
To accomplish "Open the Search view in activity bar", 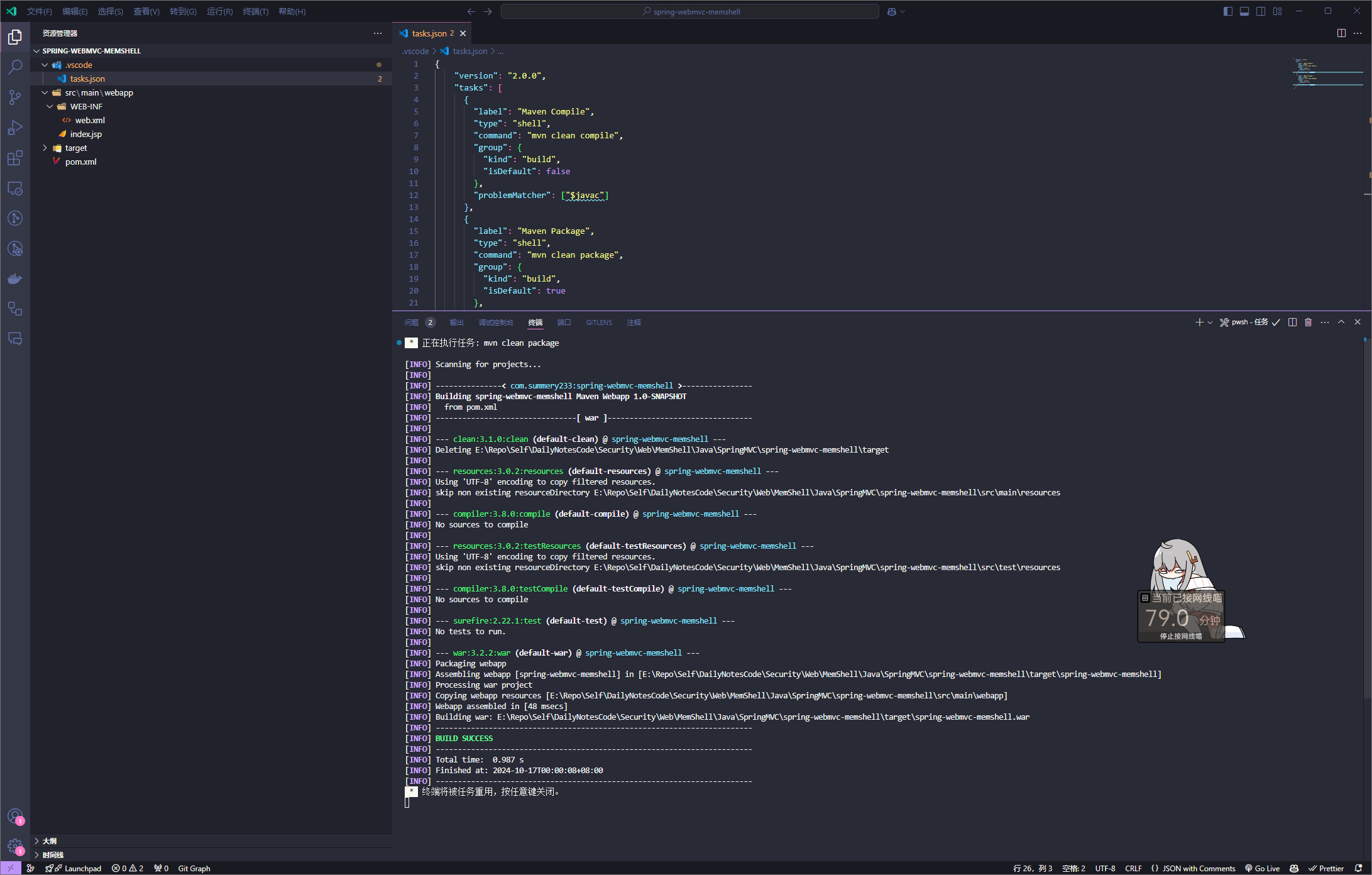I will (x=15, y=67).
